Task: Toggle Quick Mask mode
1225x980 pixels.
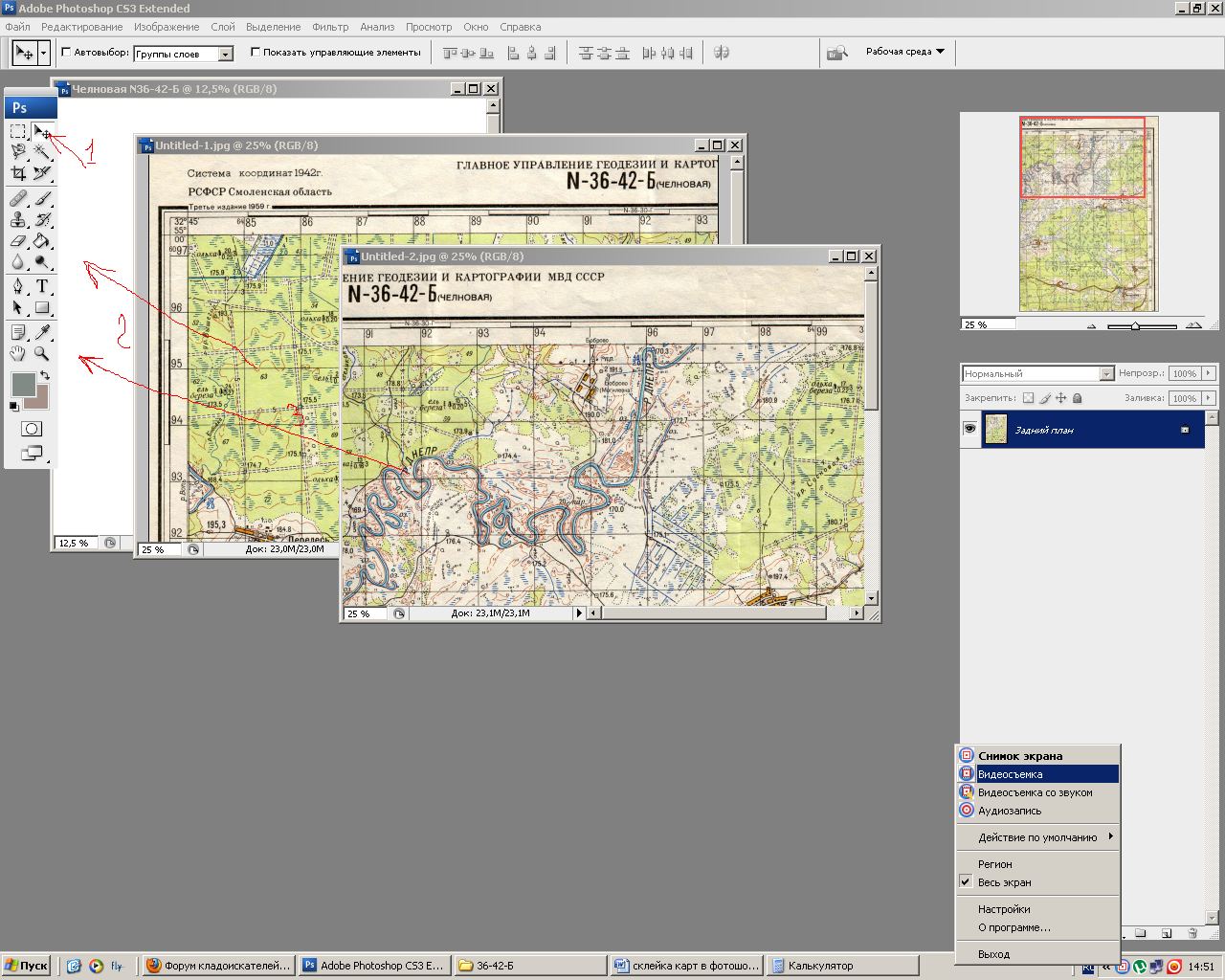Action: (x=31, y=429)
